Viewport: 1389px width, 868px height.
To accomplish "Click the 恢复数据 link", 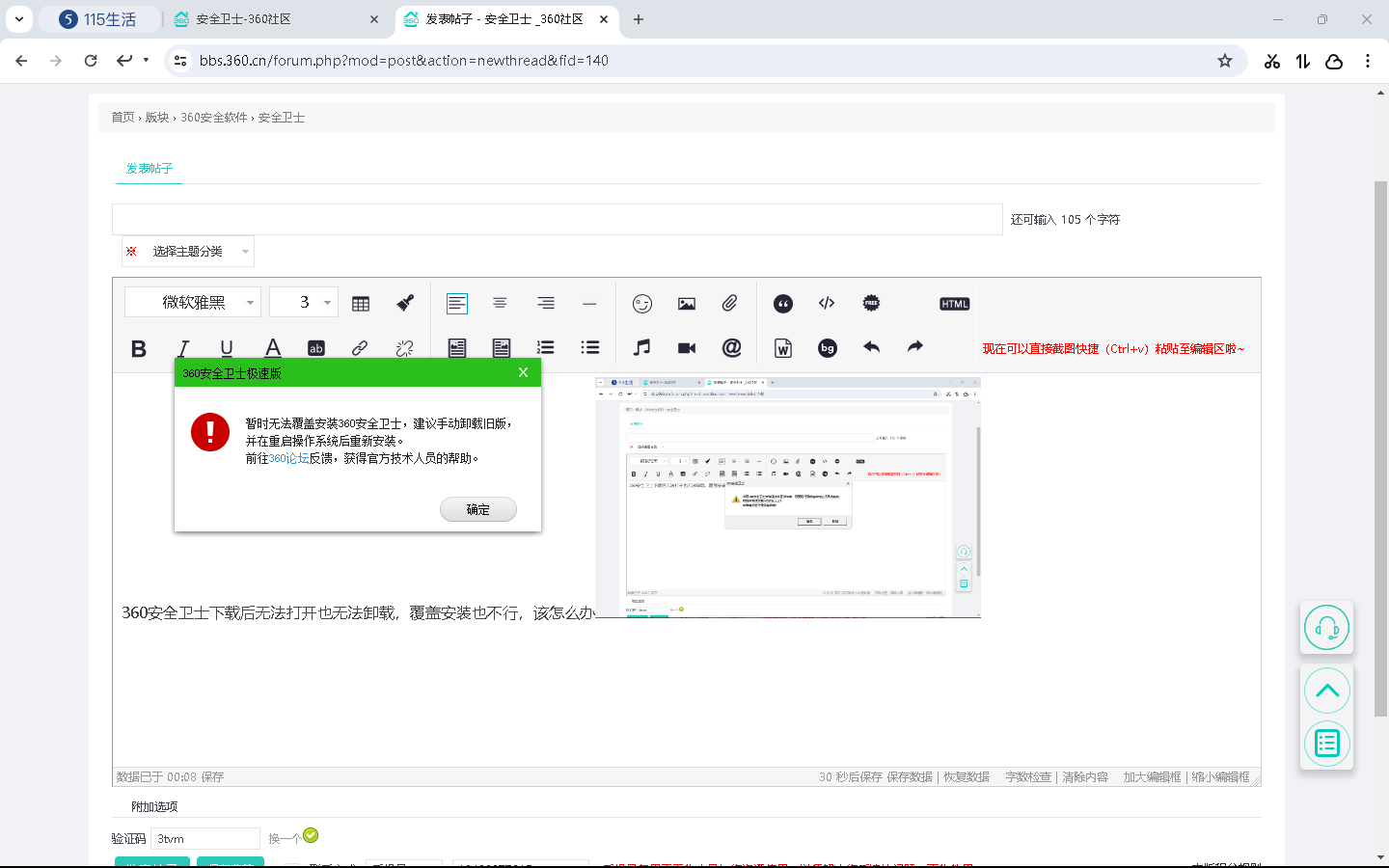I will (x=967, y=777).
